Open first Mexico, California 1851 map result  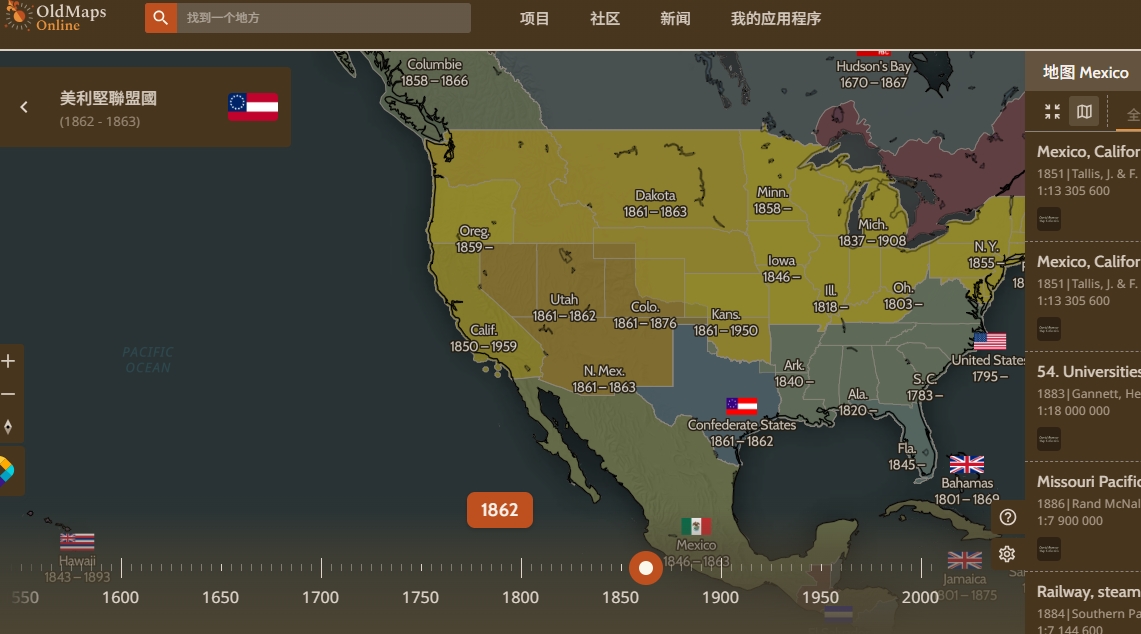pos(1083,186)
